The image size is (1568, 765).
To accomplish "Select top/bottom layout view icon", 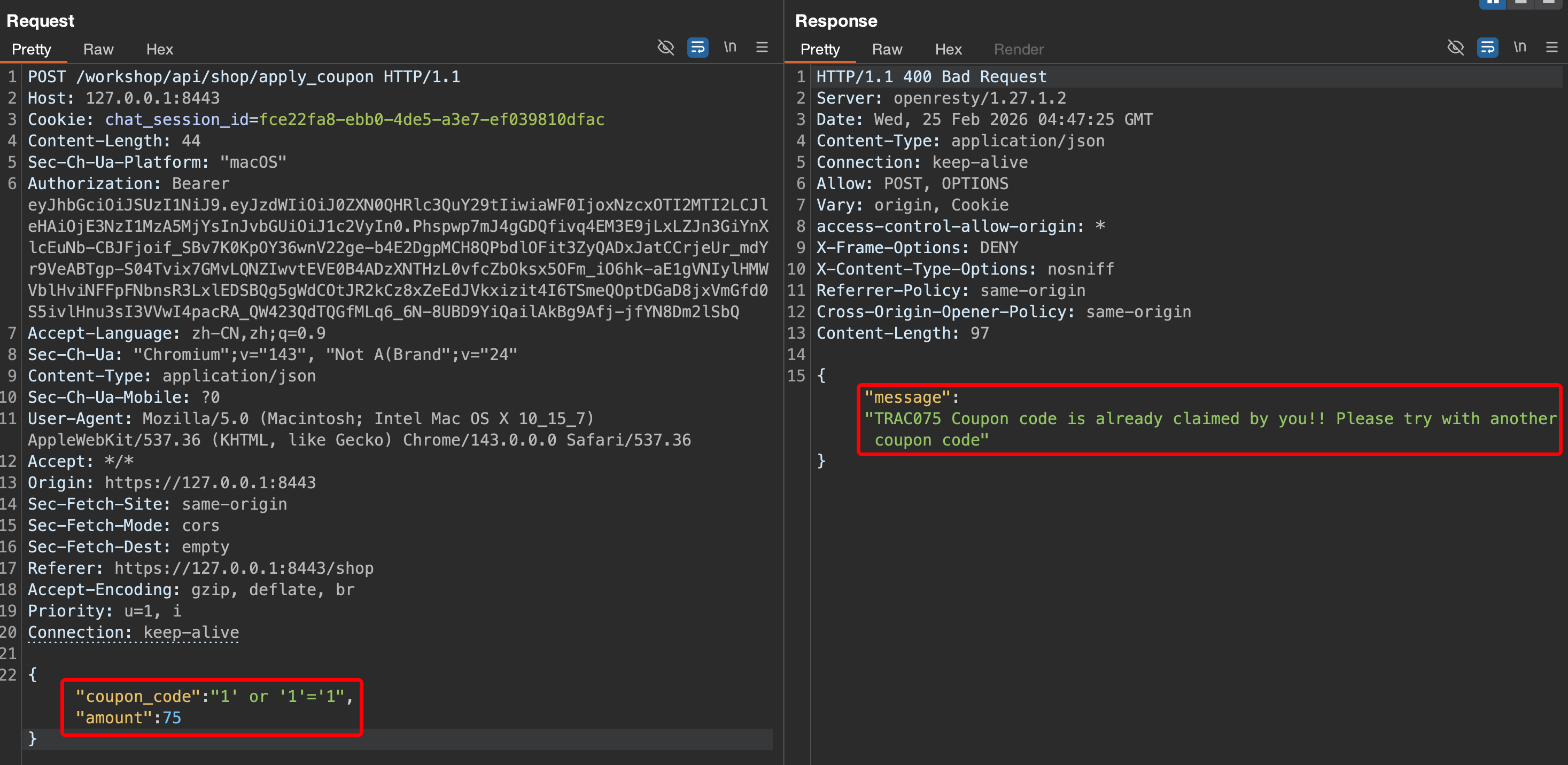I will pos(1520,3).
